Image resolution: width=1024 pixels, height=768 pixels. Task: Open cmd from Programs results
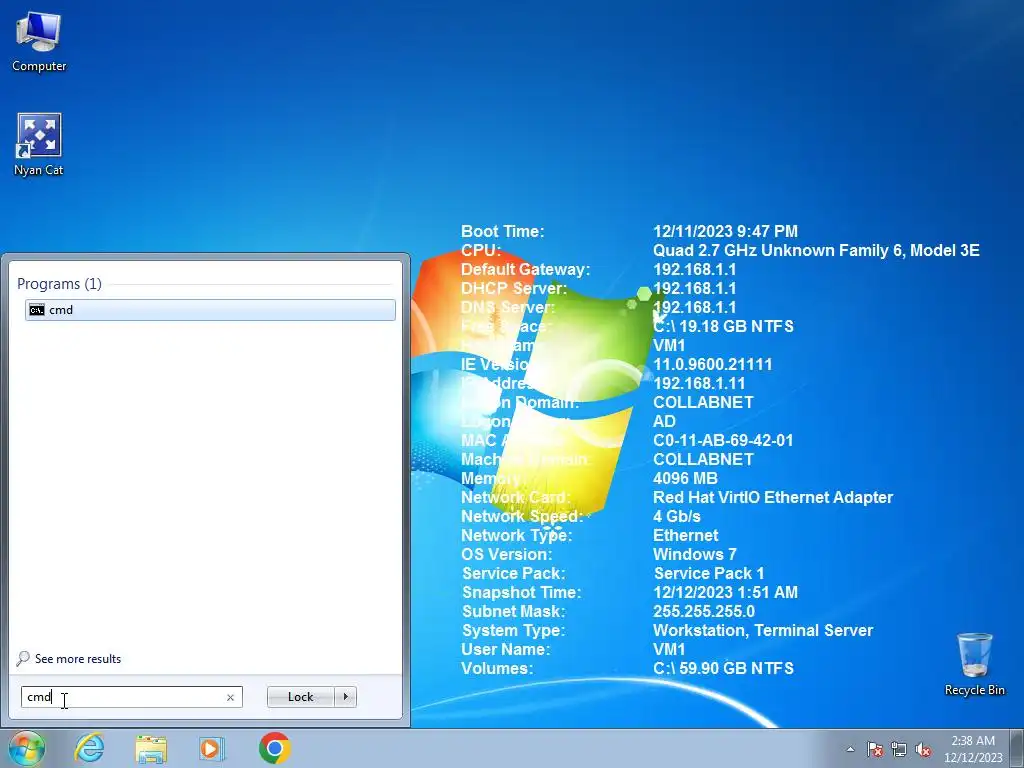[210, 310]
